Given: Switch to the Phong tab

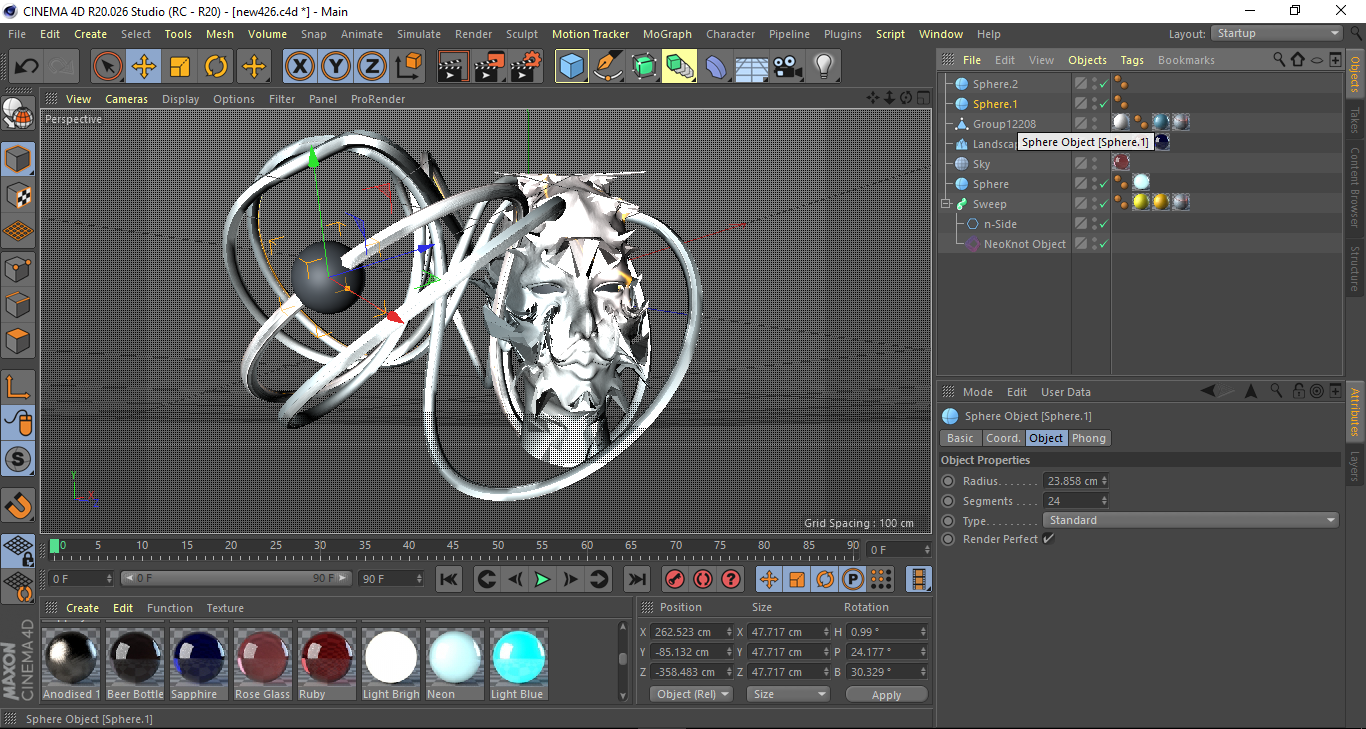Looking at the screenshot, I should coord(1089,438).
